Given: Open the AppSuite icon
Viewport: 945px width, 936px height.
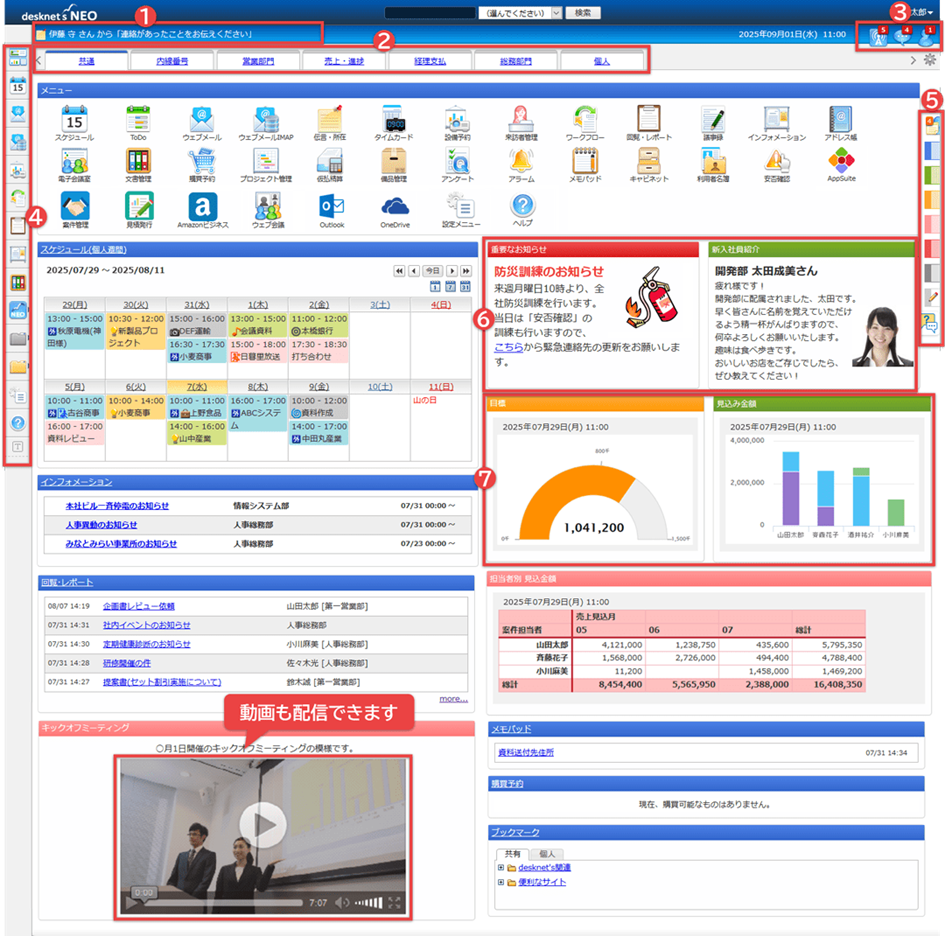Looking at the screenshot, I should (841, 161).
